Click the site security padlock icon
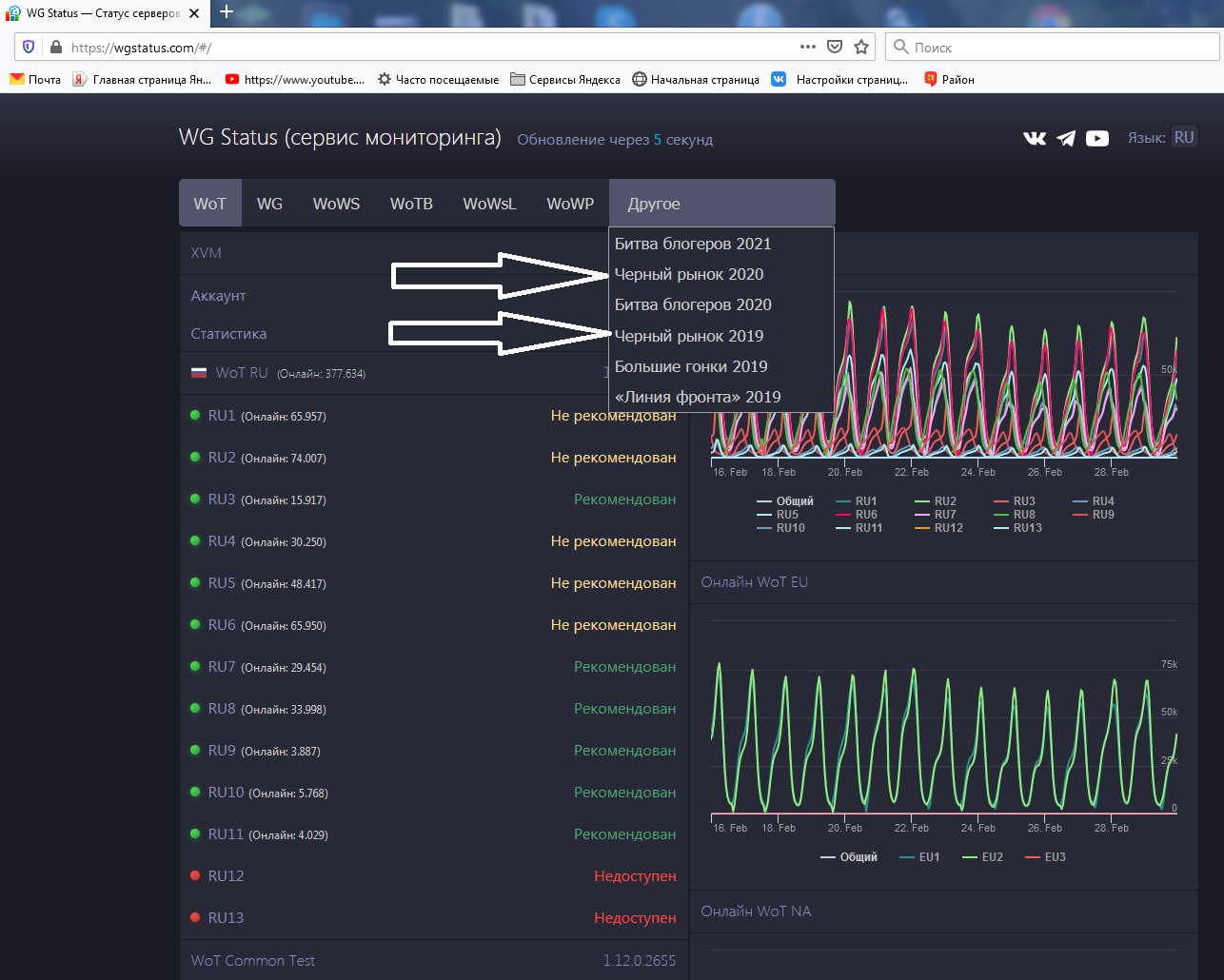 55,47
